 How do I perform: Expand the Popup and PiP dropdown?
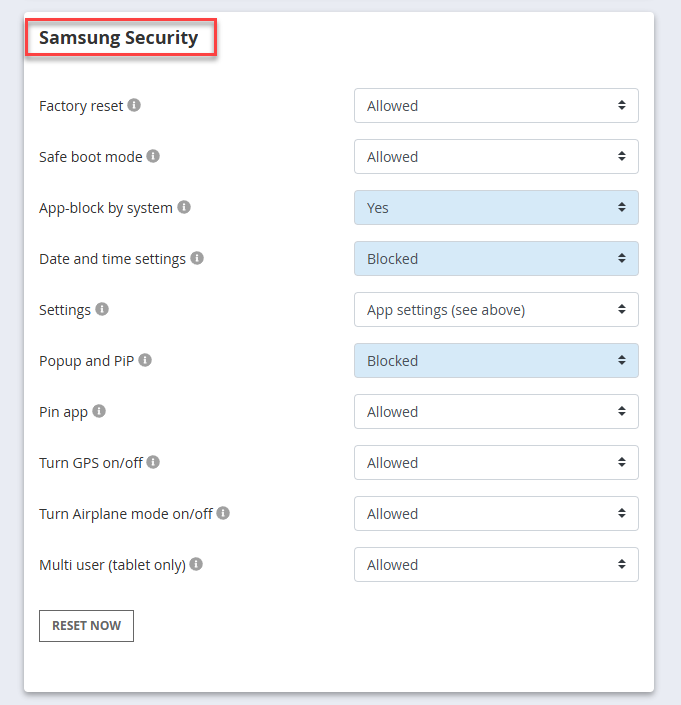496,361
